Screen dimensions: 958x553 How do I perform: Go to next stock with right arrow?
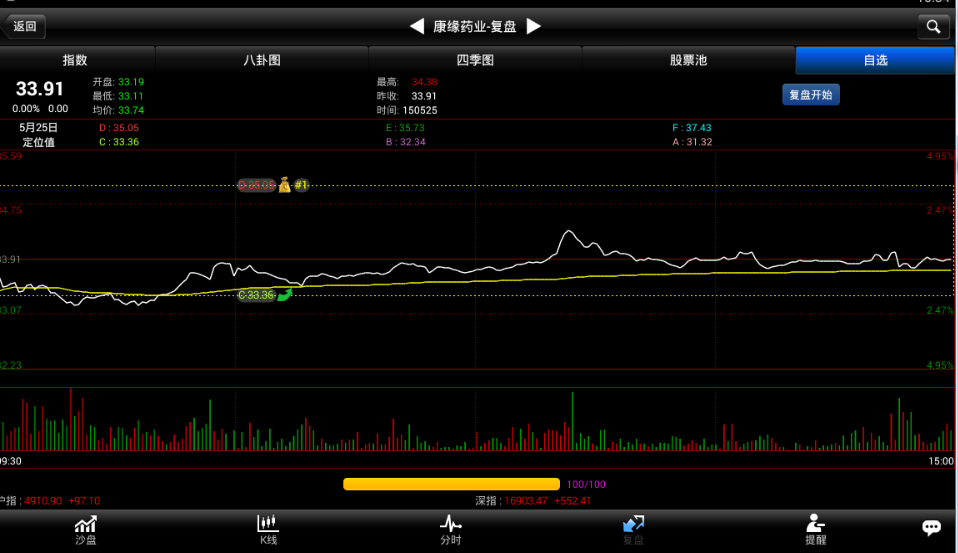pos(533,26)
